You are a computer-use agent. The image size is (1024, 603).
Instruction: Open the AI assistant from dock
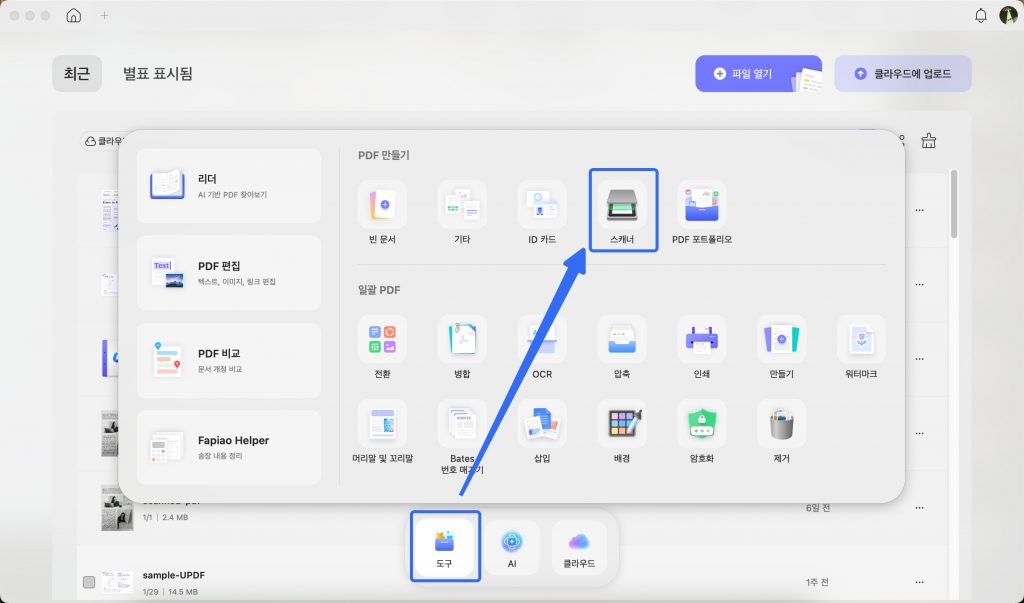point(511,547)
